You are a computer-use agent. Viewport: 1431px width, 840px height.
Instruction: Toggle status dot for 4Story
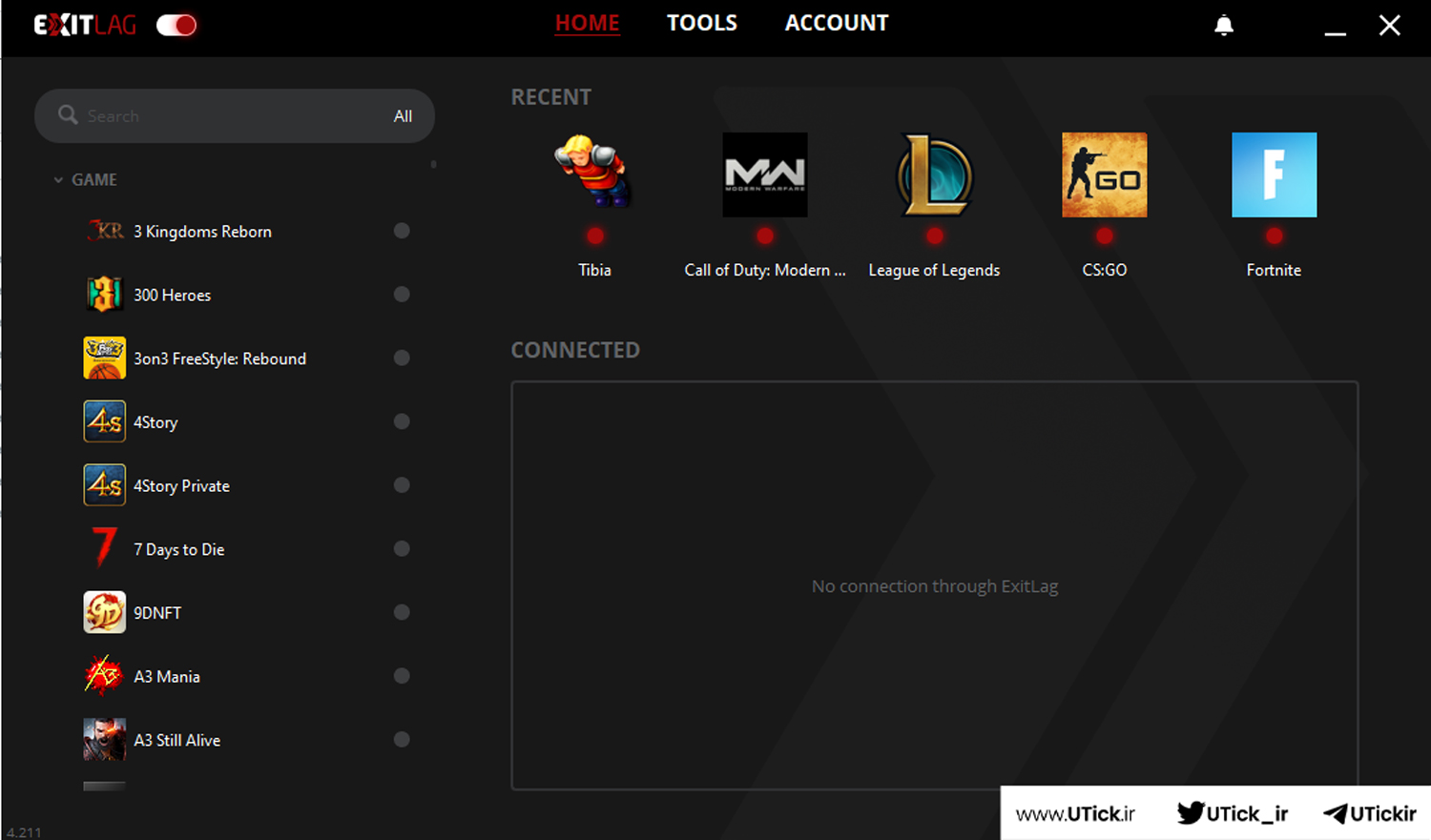pos(402,421)
